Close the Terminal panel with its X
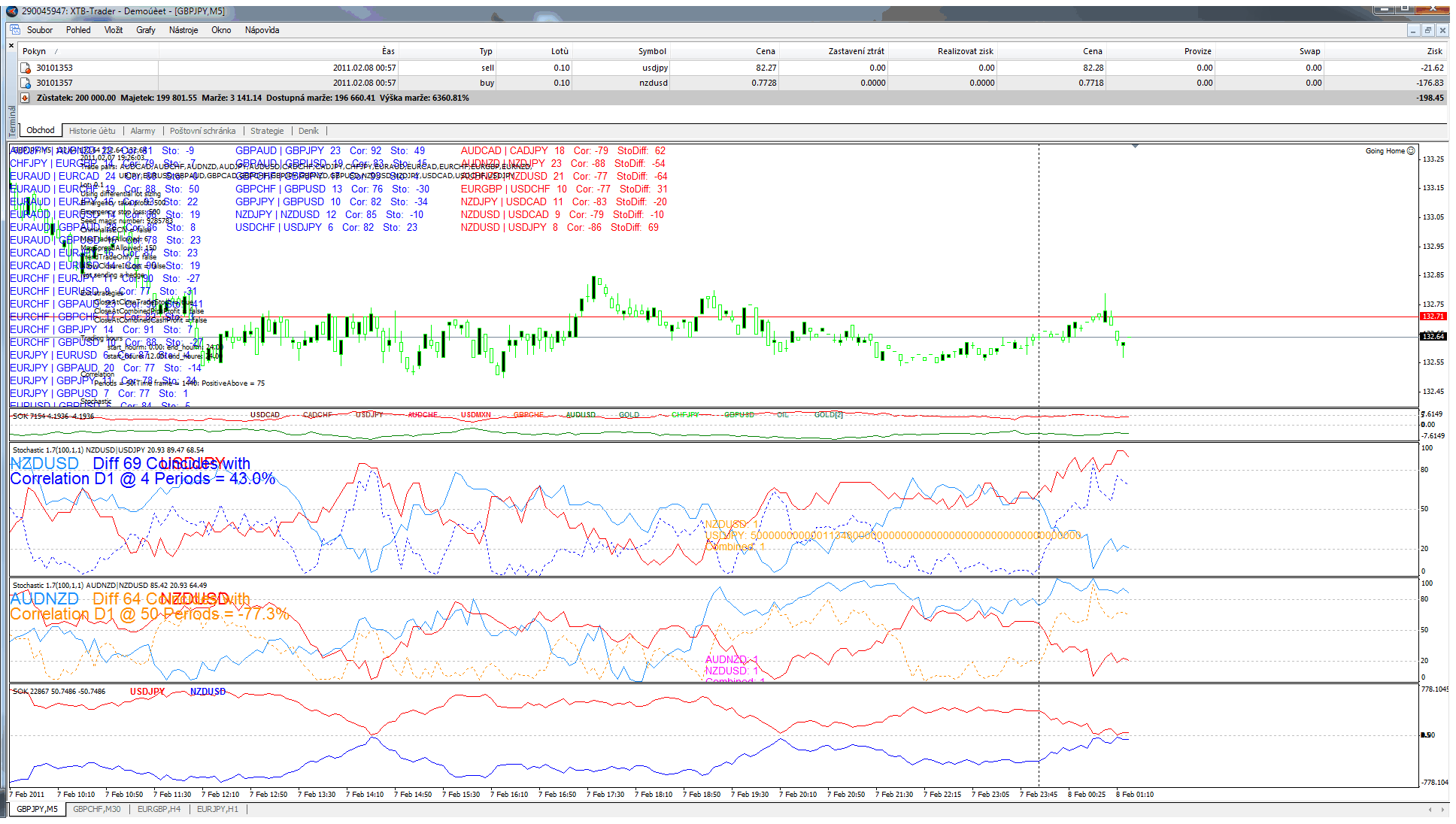The height and width of the screenshot is (824, 1456). coord(11,46)
